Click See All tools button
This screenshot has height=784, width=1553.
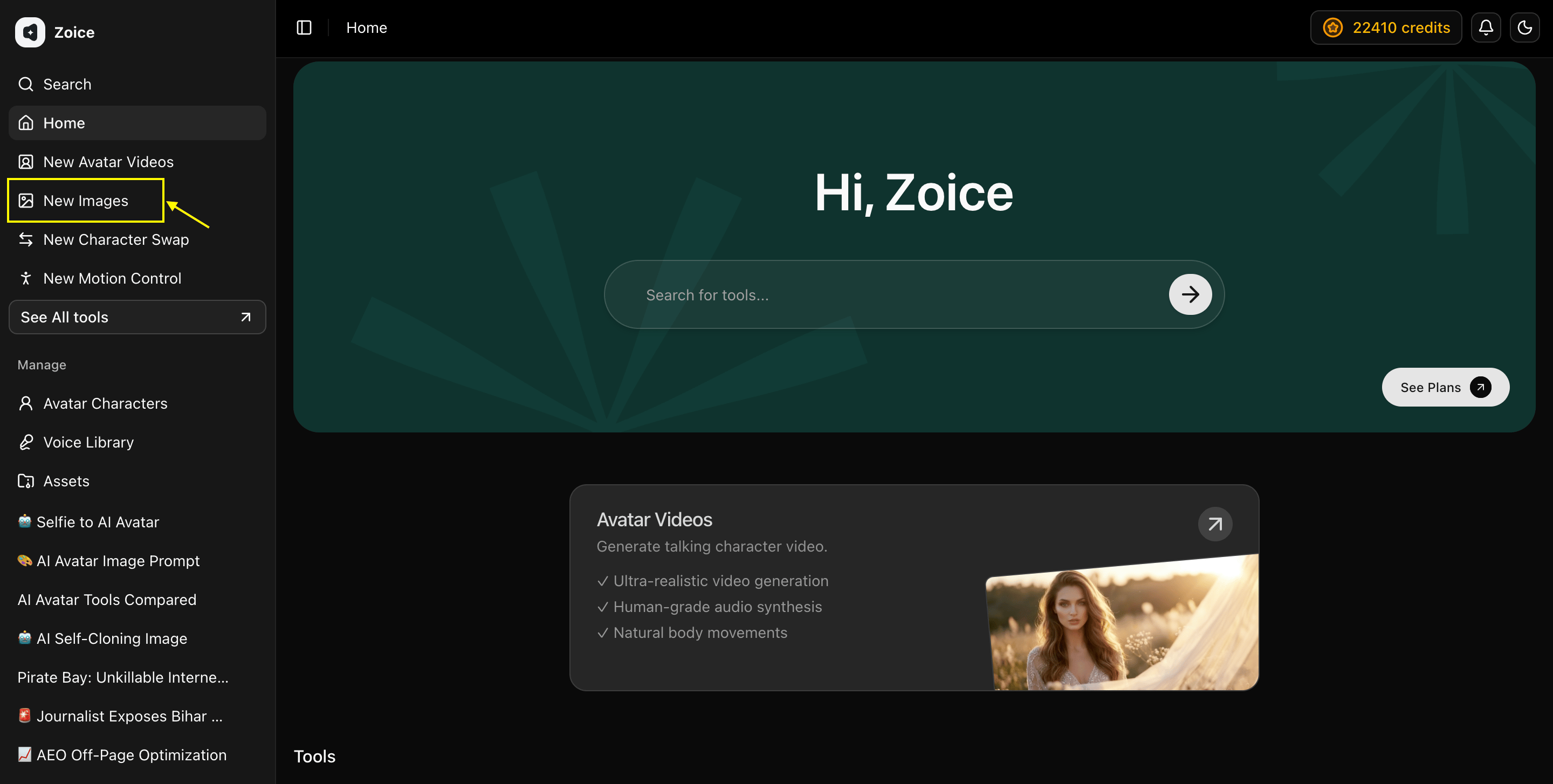point(138,317)
